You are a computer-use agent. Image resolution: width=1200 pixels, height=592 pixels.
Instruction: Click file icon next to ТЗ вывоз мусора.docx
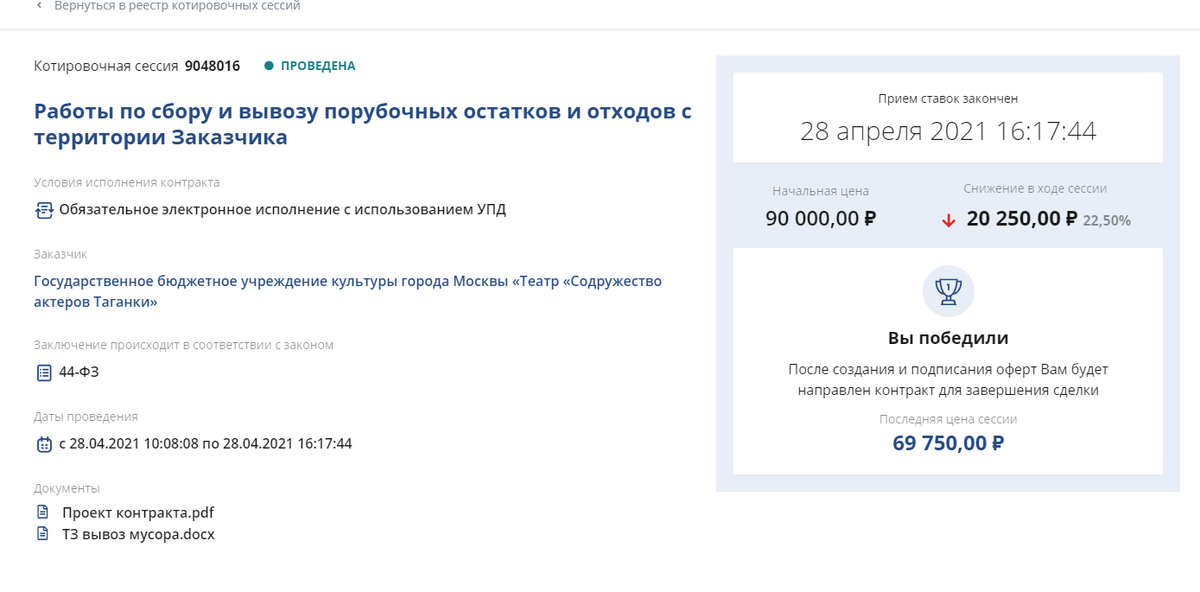coord(42,534)
